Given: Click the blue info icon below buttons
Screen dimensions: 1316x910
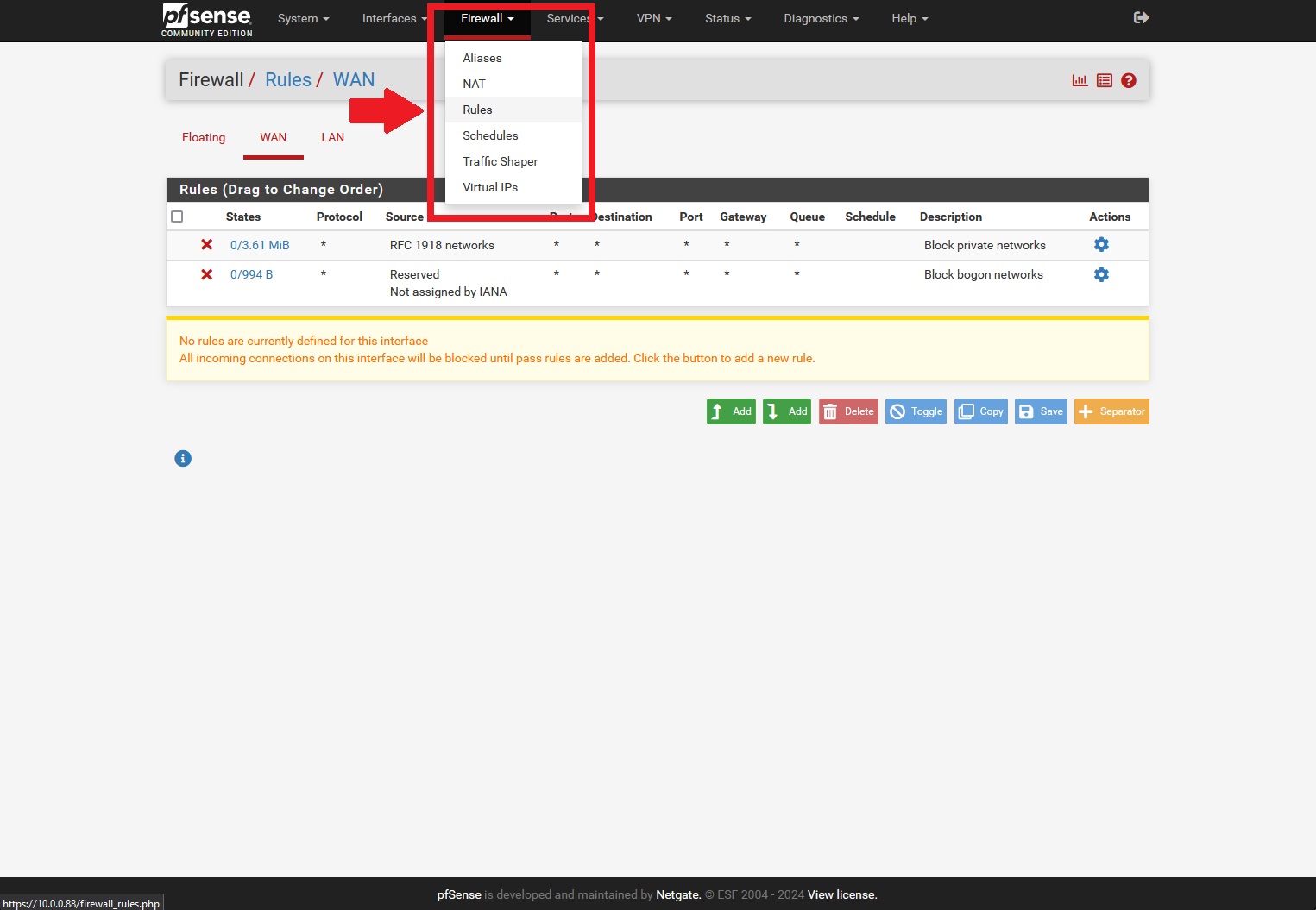Looking at the screenshot, I should [x=183, y=458].
